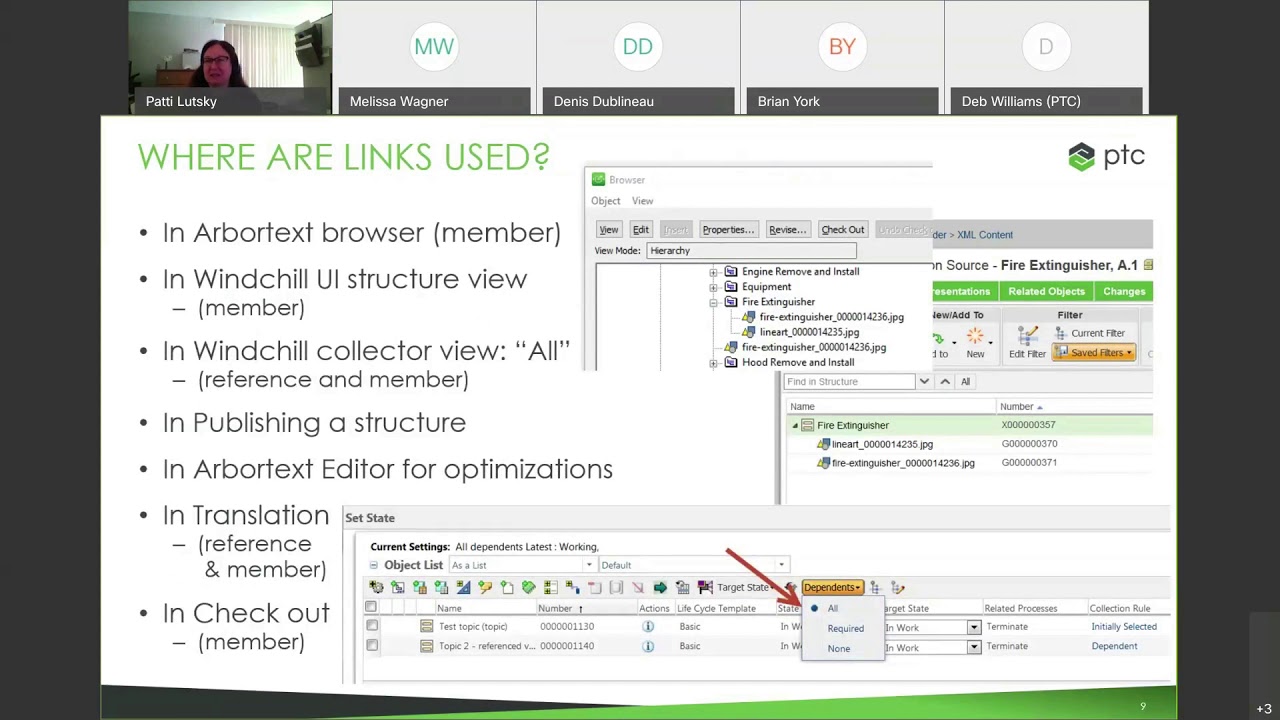The height and width of the screenshot is (720, 1280).
Task: Click folder icon beside Engine Remove and Install
Action: point(731,272)
